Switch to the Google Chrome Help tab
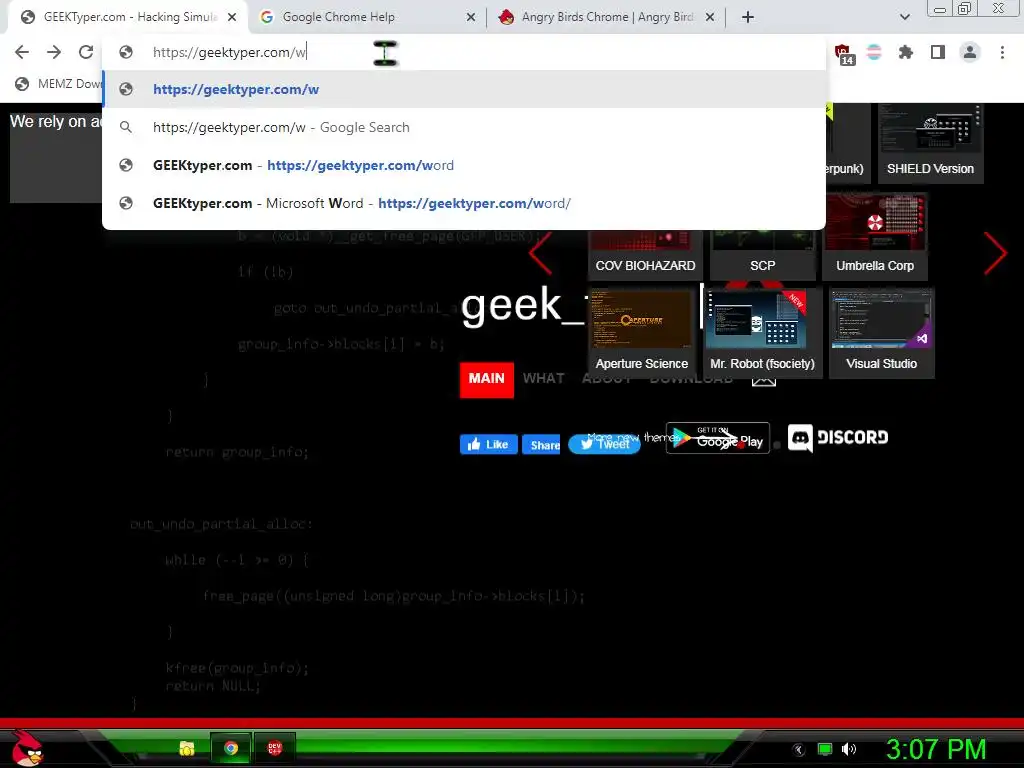 pyautogui.click(x=366, y=17)
